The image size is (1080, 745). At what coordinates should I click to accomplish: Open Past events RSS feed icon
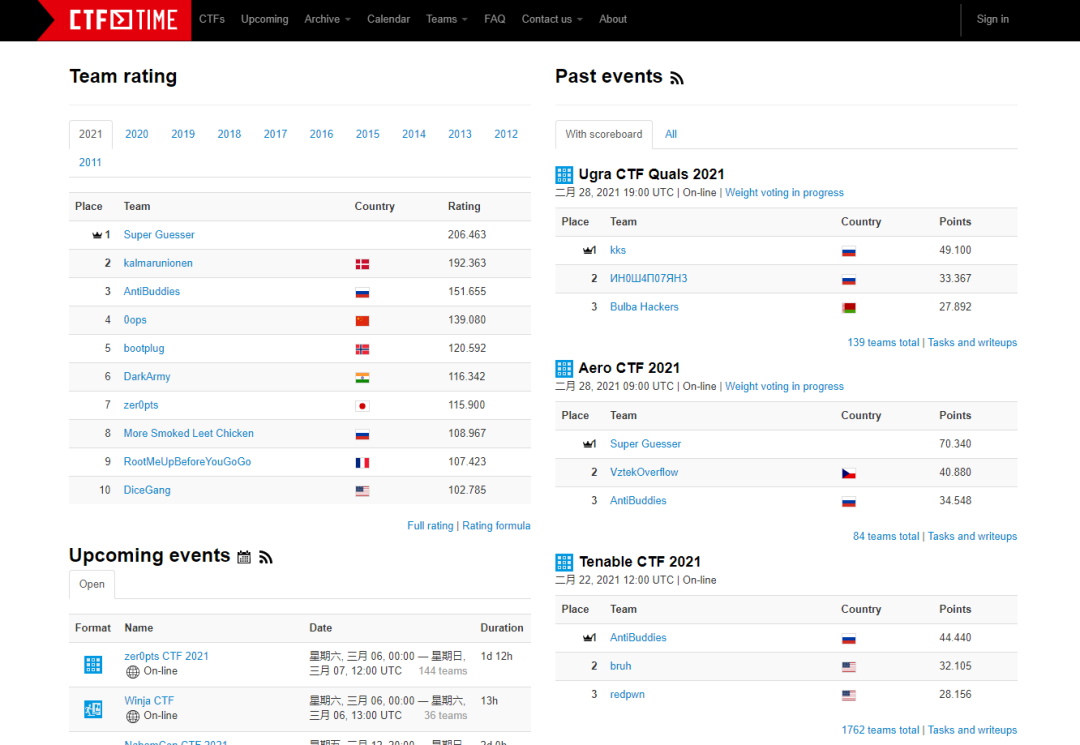[677, 78]
